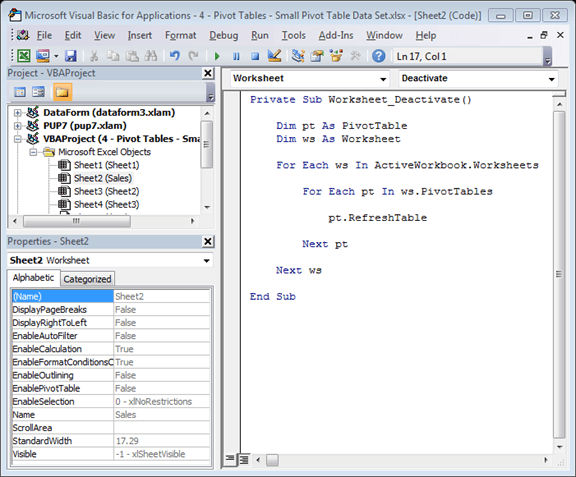Open the Tools menu

tap(294, 35)
